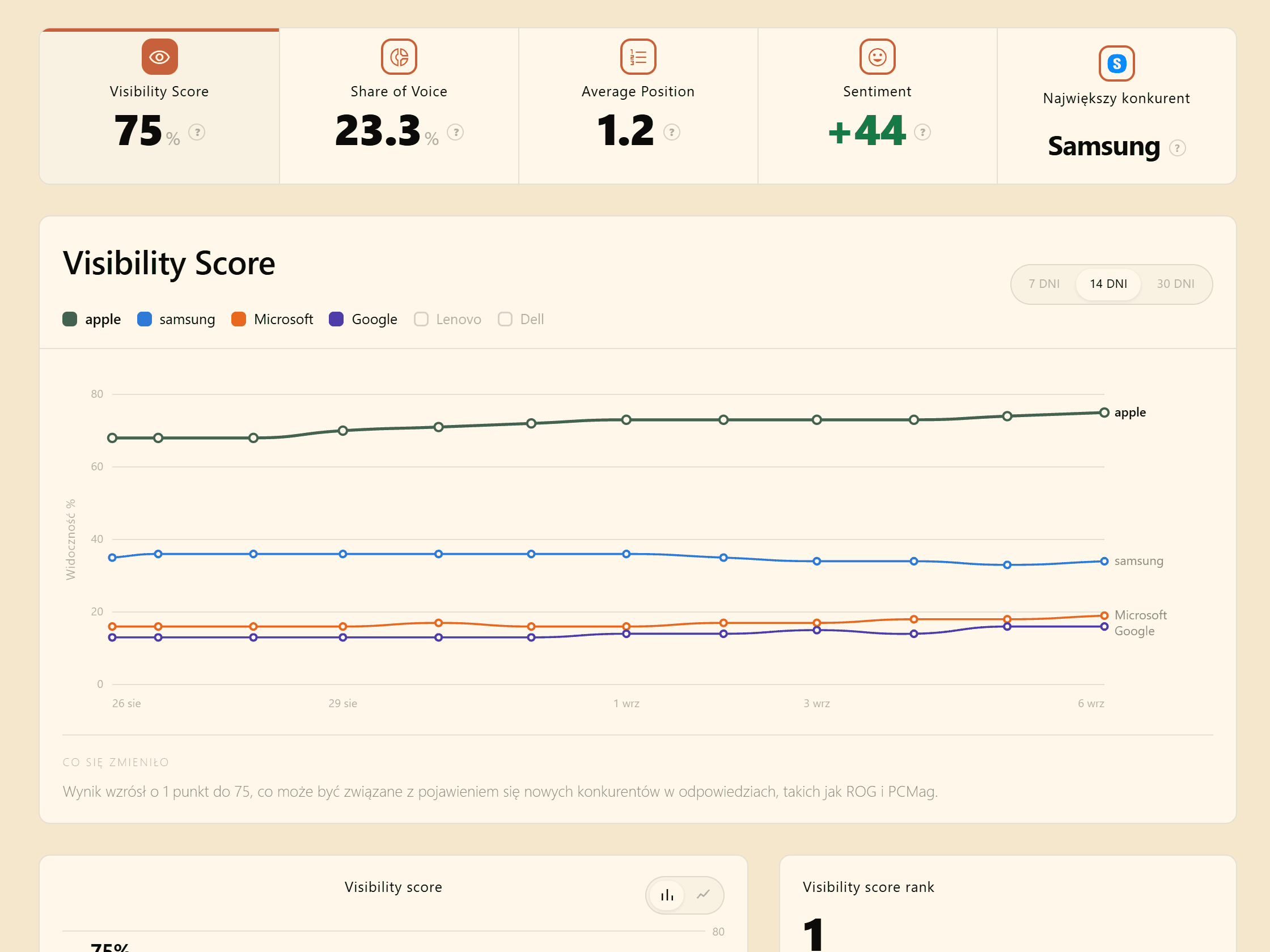This screenshot has height=952, width=1270.
Task: Click samsung data point at 1 wrz
Action: pyautogui.click(x=626, y=554)
